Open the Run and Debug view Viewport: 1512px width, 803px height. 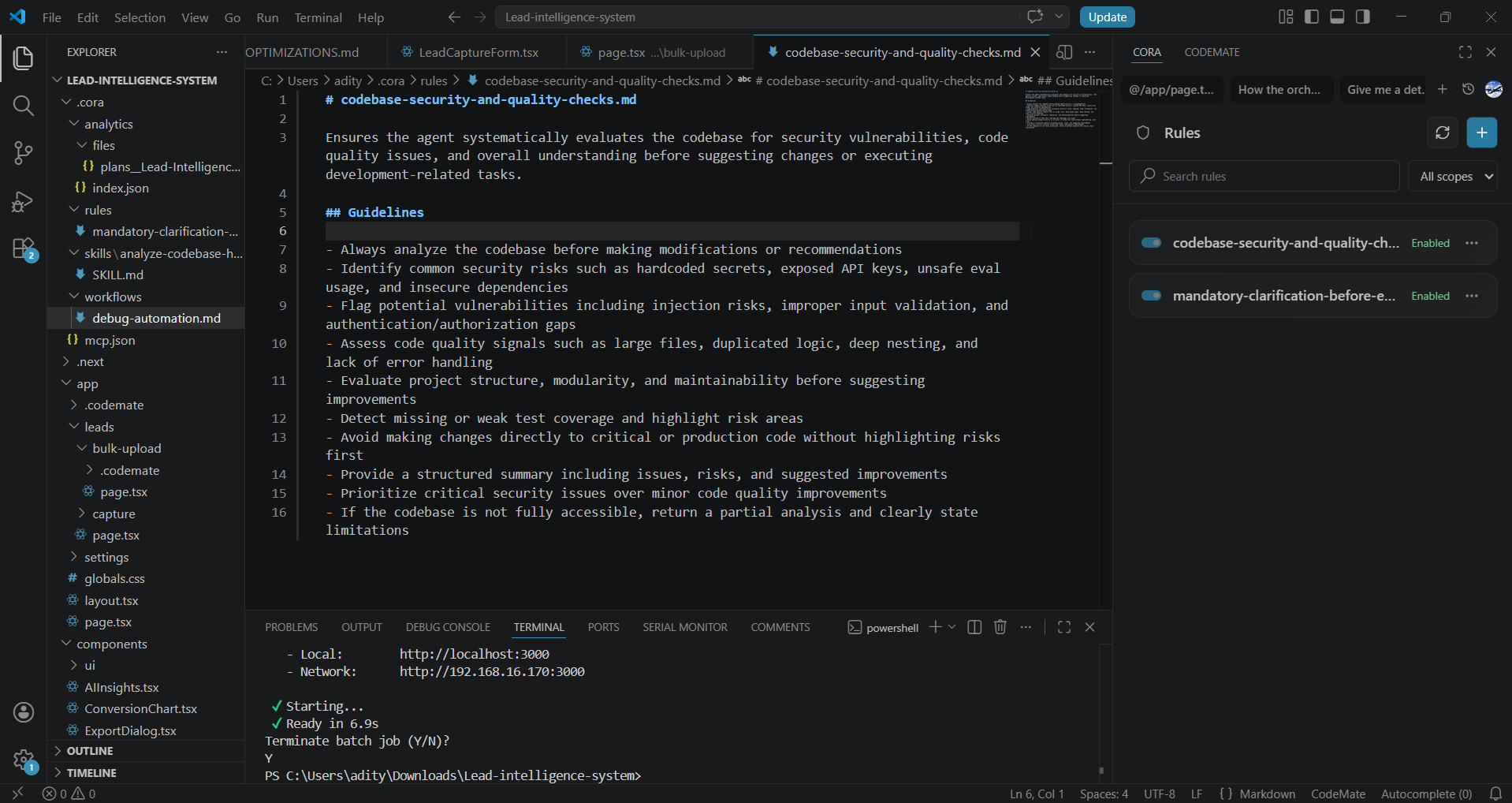coord(24,202)
